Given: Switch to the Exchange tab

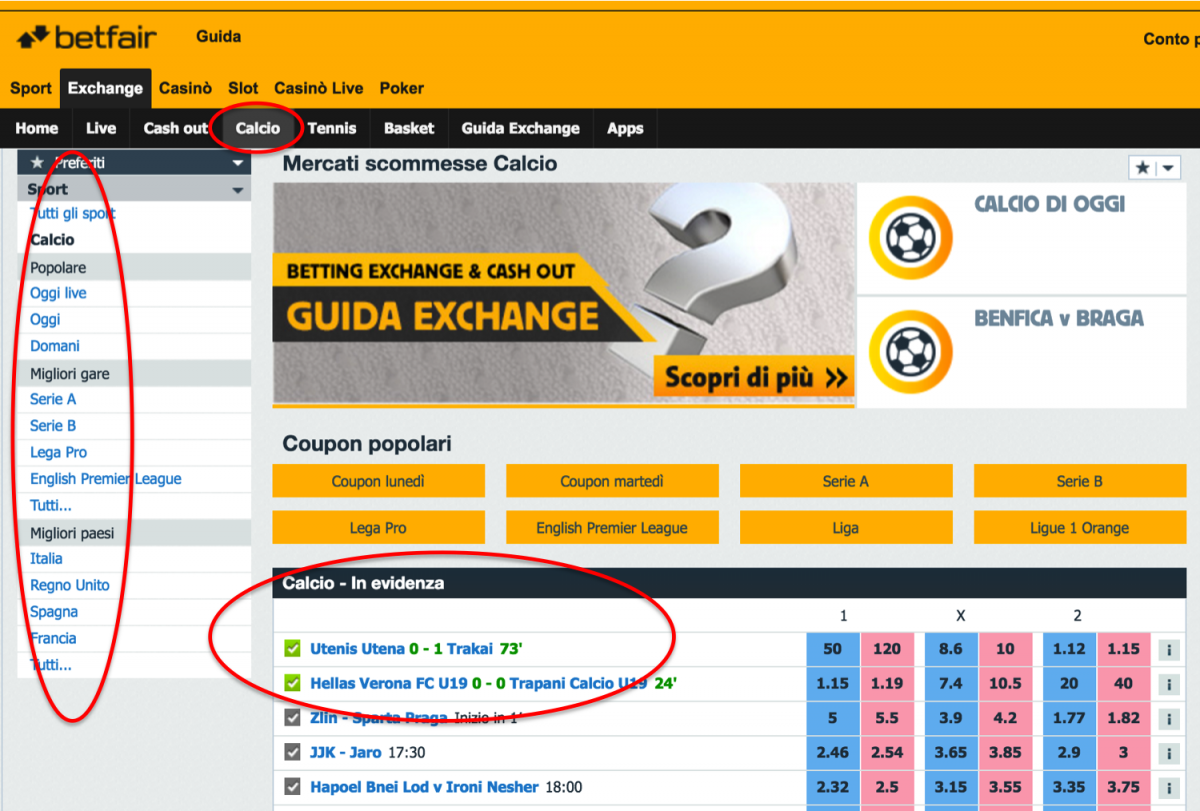Looking at the screenshot, I should 105,88.
